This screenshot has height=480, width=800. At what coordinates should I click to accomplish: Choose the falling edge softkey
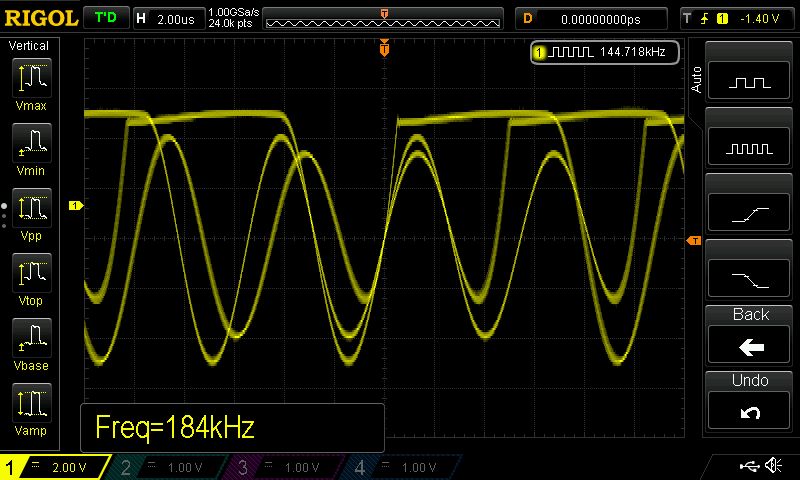[x=750, y=277]
